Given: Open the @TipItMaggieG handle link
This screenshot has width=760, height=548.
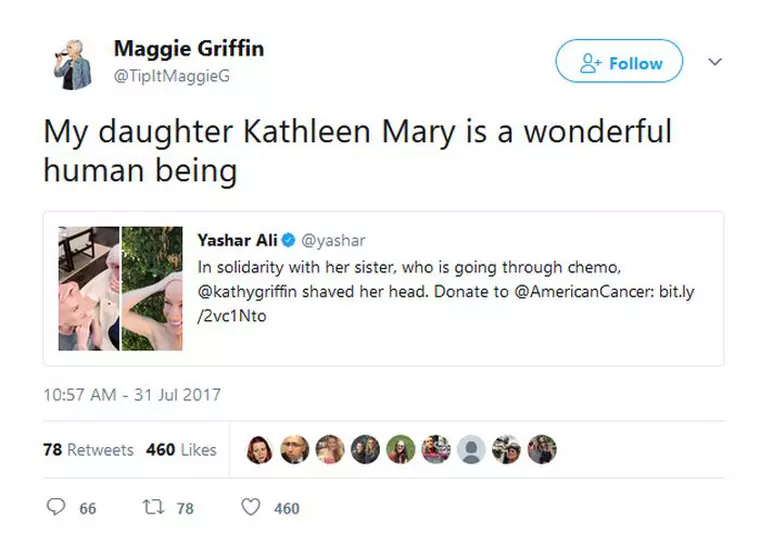Looking at the screenshot, I should (x=171, y=76).
